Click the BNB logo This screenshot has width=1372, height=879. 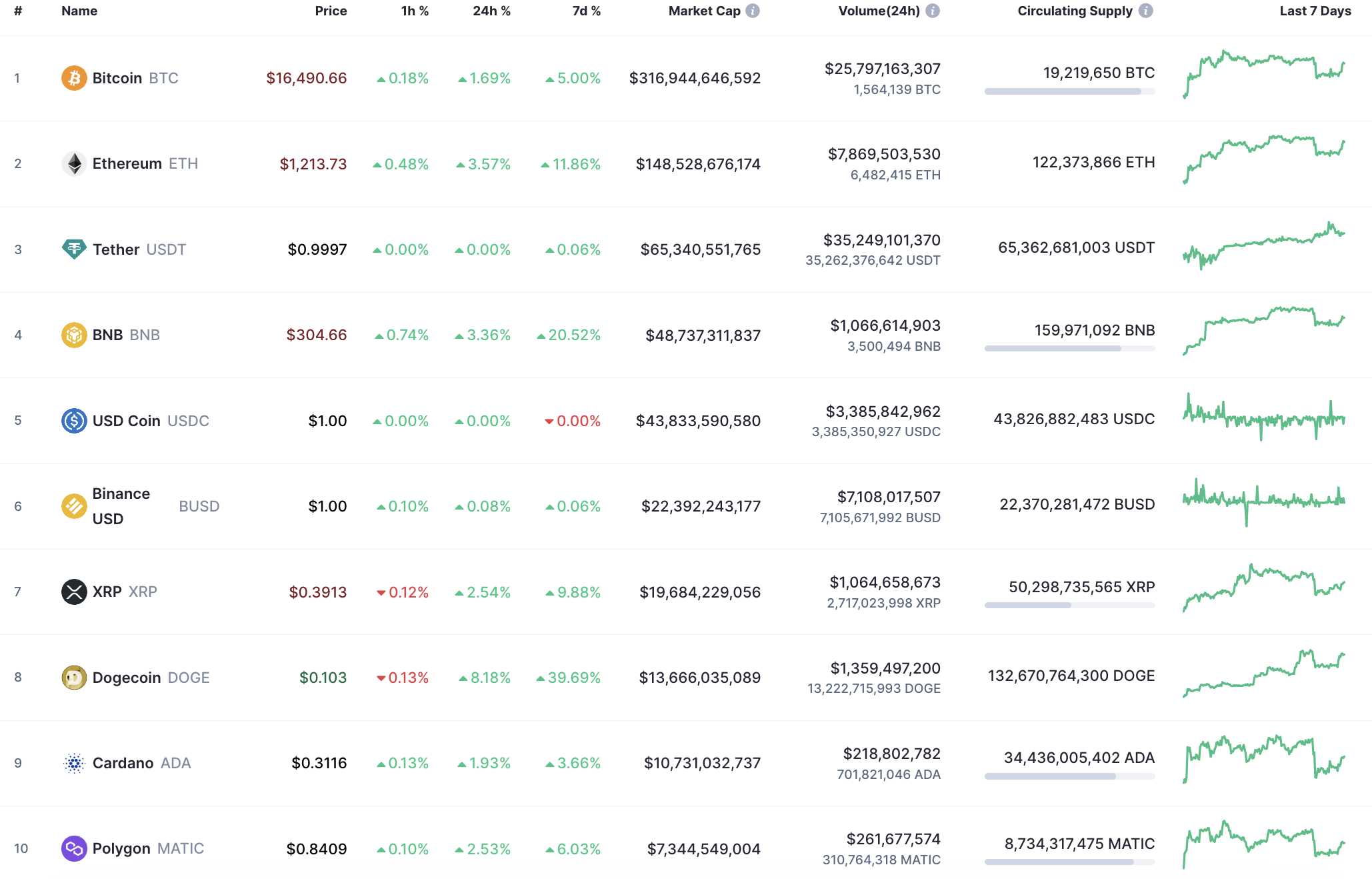(x=74, y=334)
